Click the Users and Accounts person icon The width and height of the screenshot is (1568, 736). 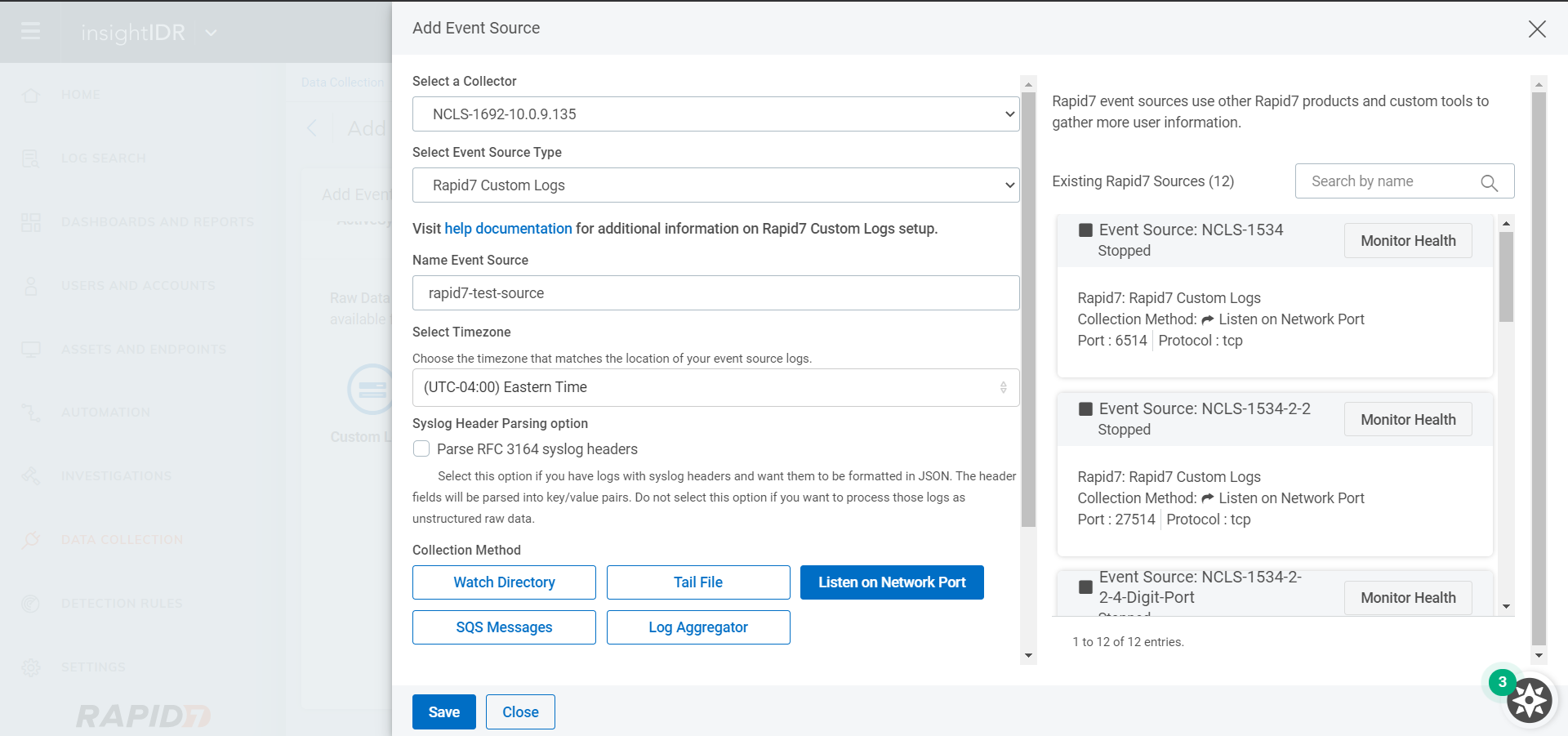31,286
